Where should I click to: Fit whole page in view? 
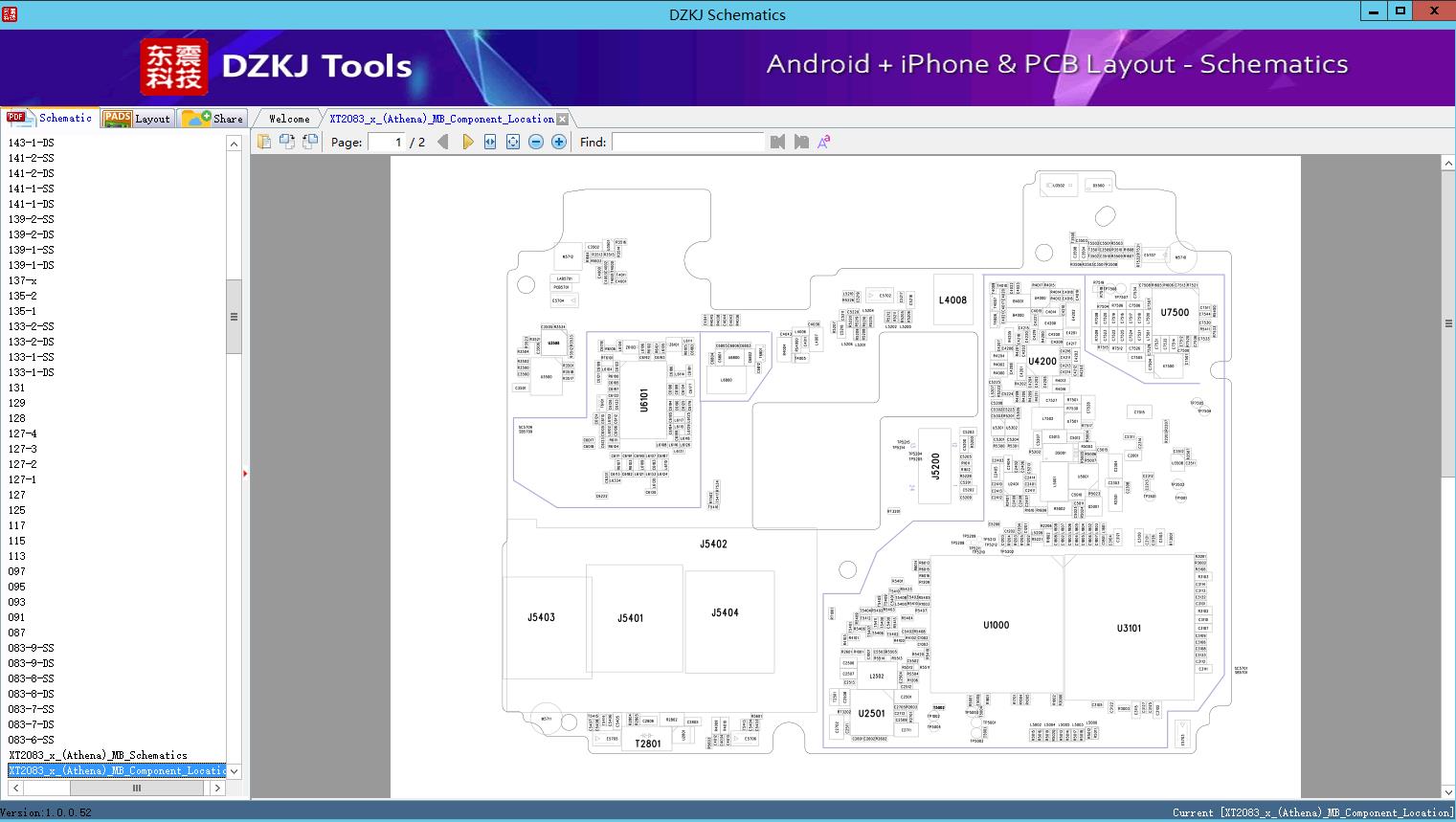tap(513, 142)
